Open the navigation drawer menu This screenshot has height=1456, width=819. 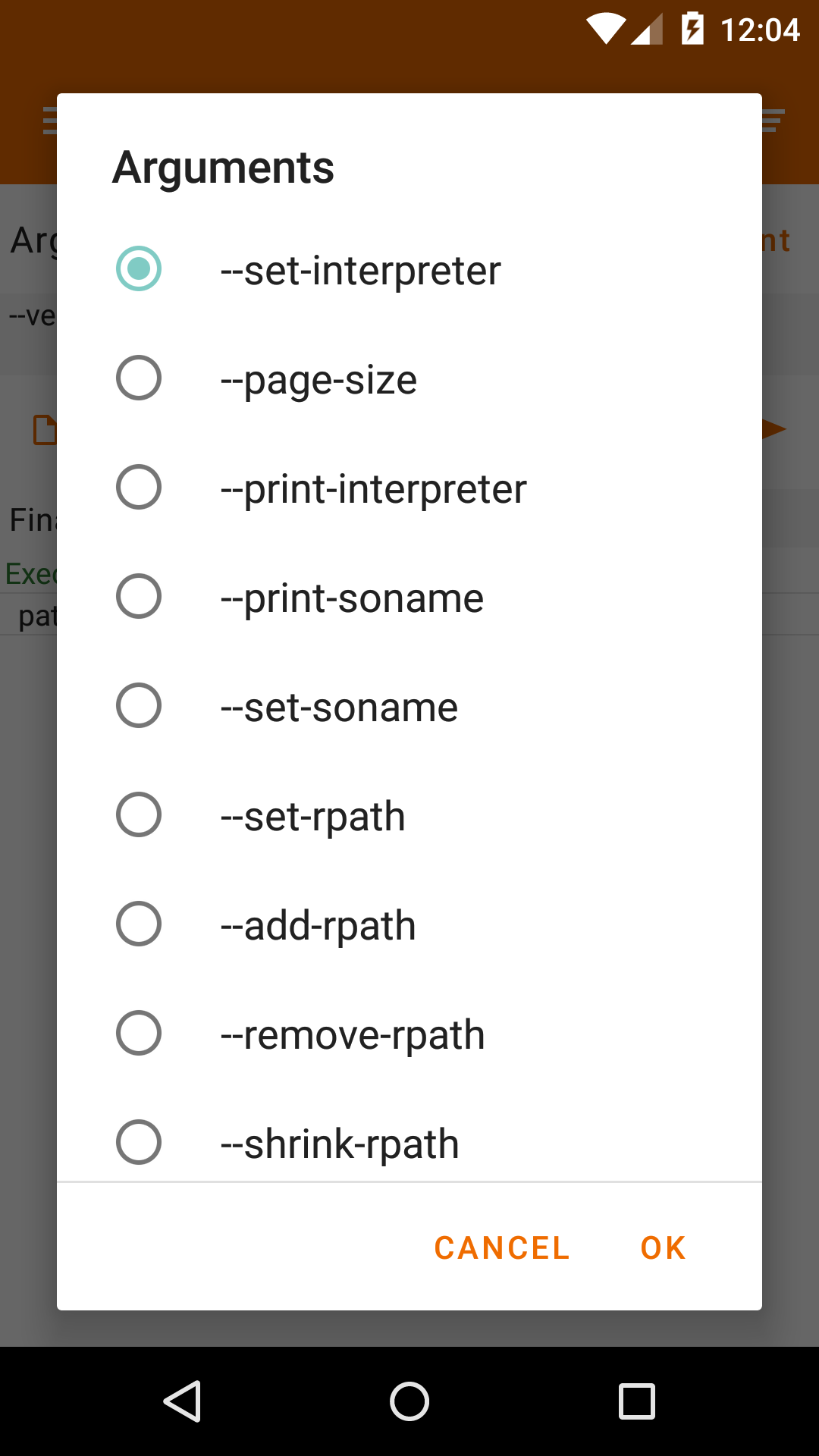[x=50, y=120]
